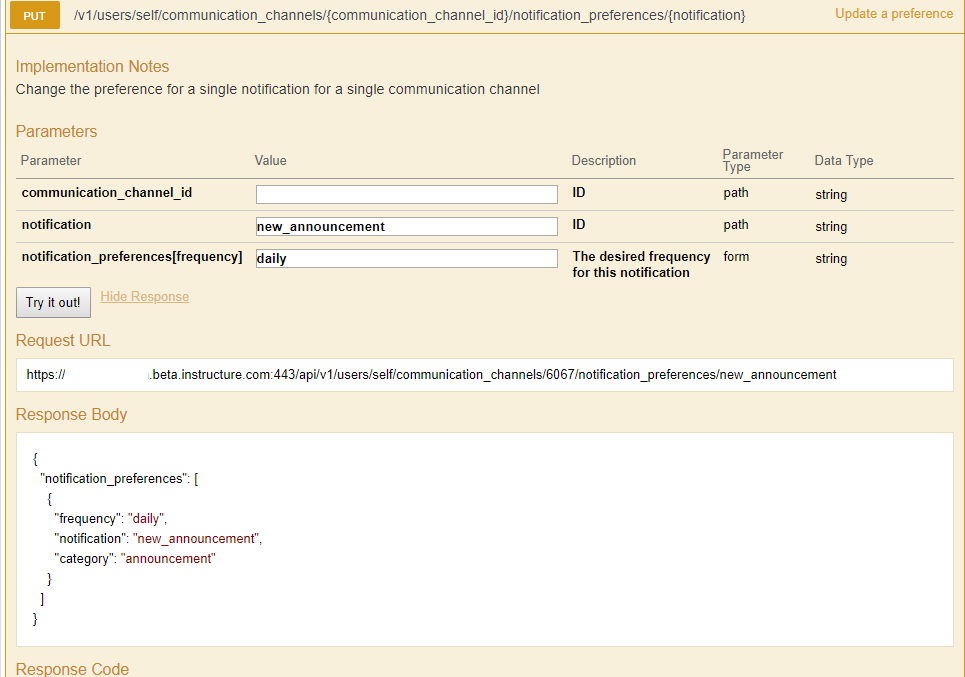Image resolution: width=965 pixels, height=677 pixels.
Task: Hide the response with Hide Response link
Action: click(x=144, y=297)
